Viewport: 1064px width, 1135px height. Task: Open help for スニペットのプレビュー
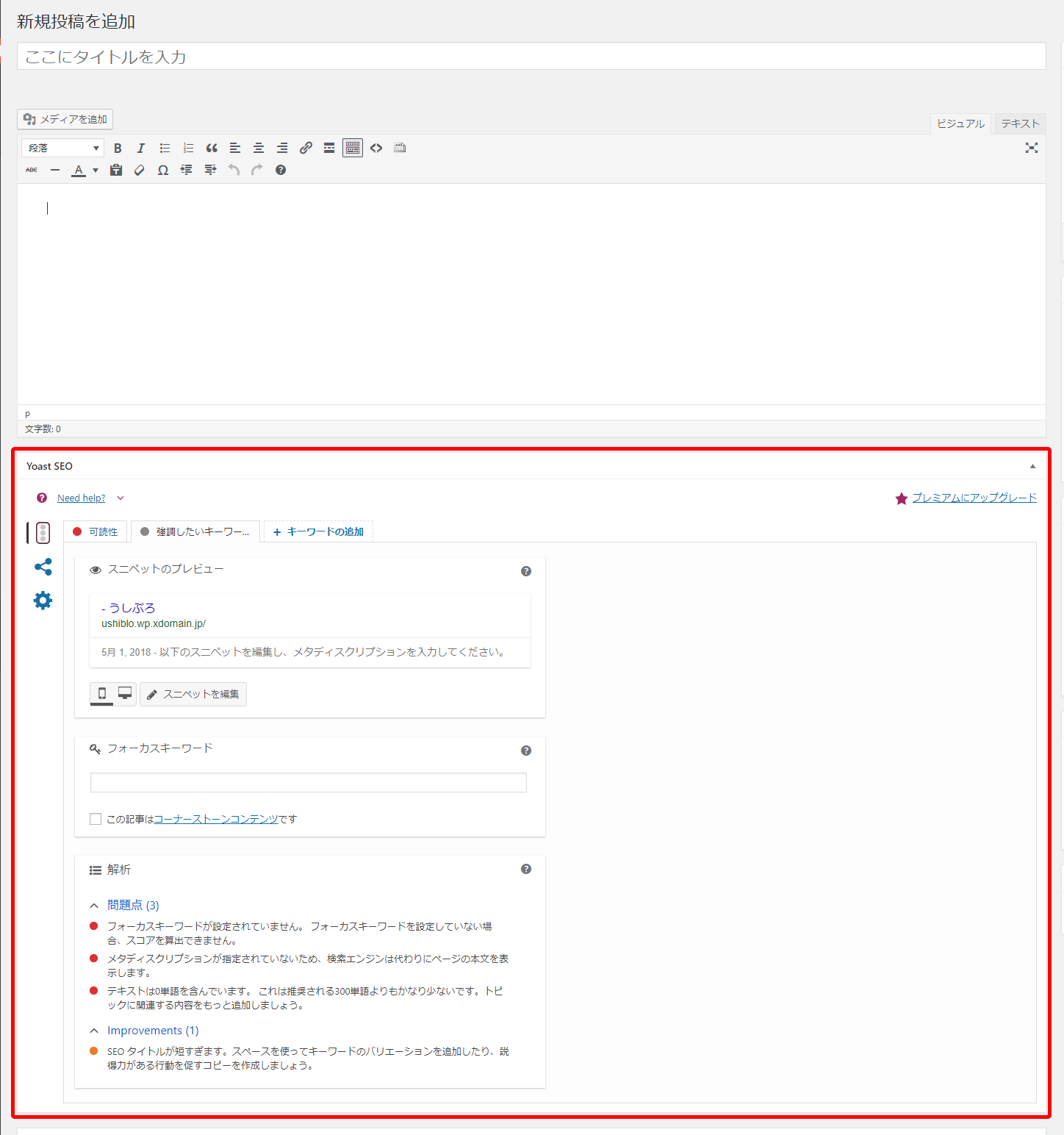526,571
